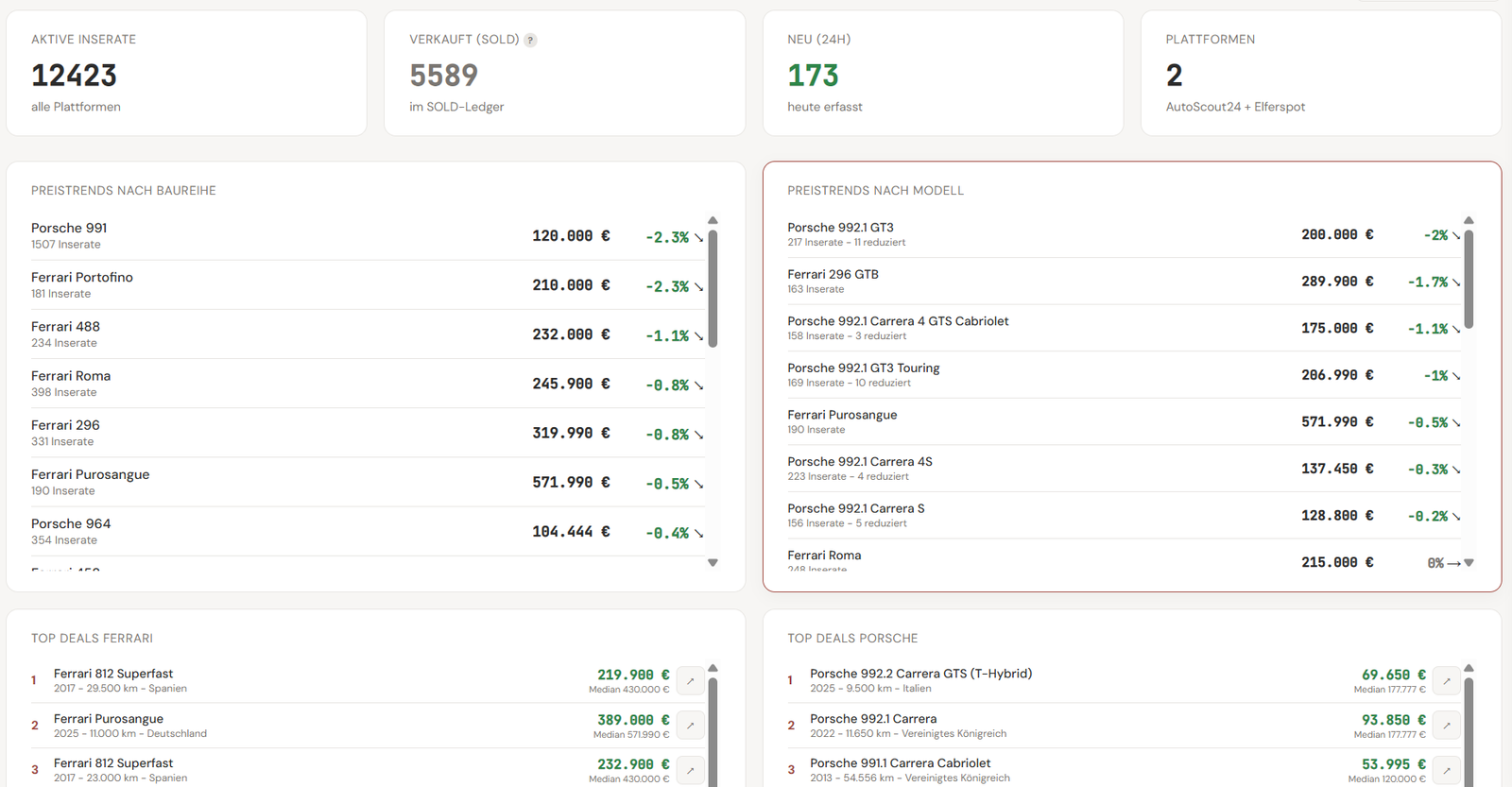Select Porsche 992.1 Carrera 4S row

coord(1124,469)
